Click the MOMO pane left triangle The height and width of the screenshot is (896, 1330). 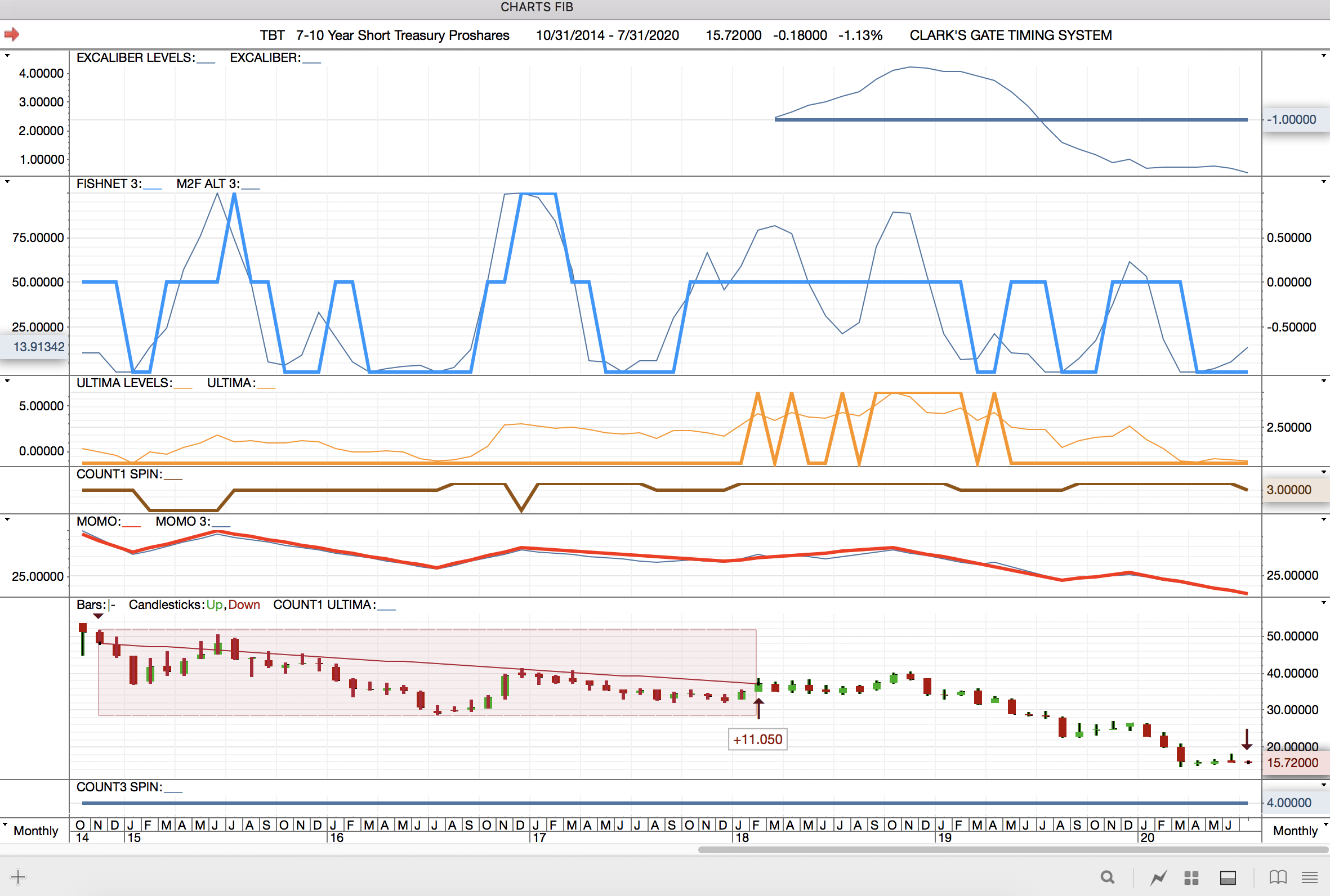click(7, 519)
